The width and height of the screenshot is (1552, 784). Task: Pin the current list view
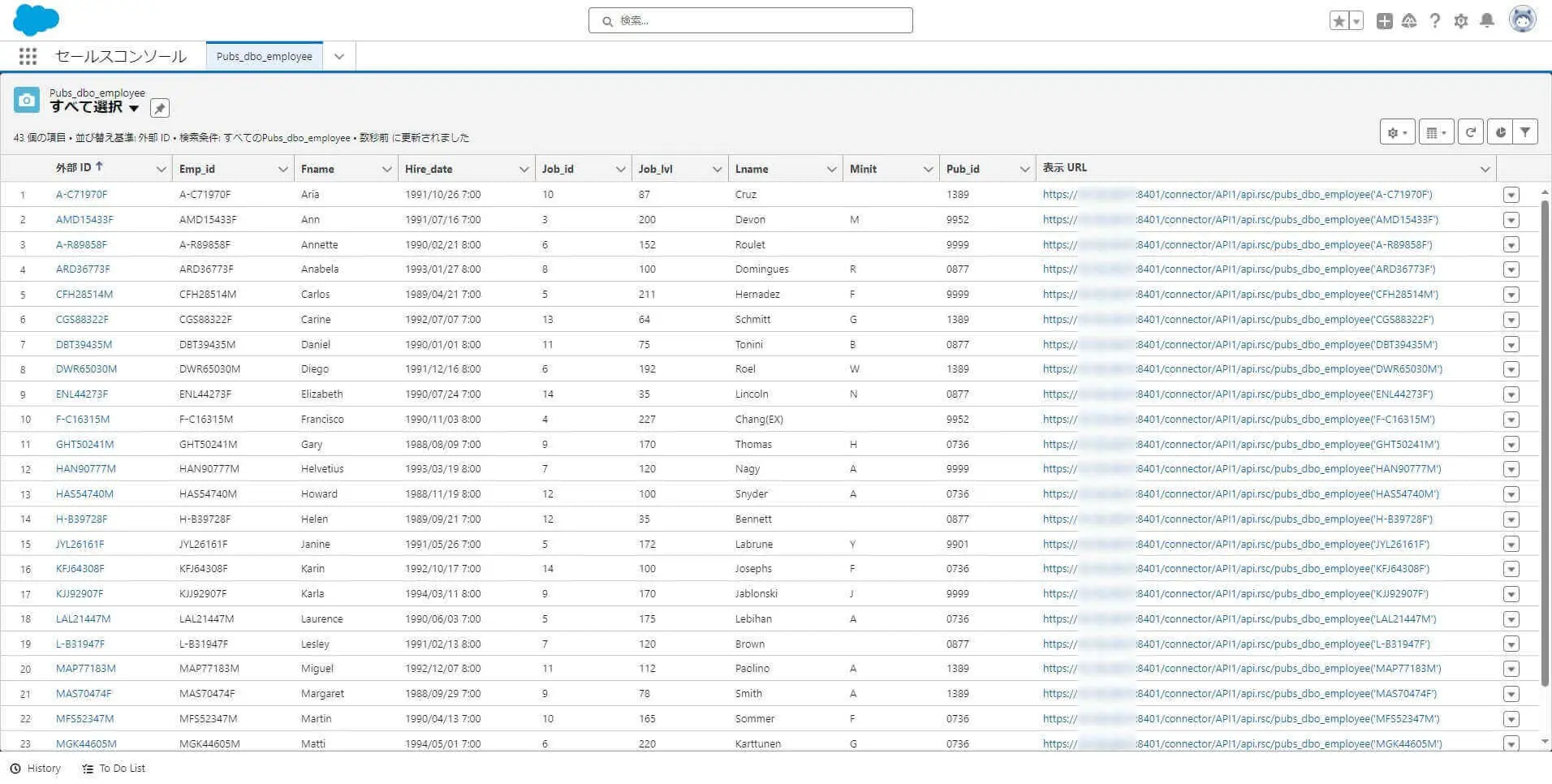coord(160,108)
